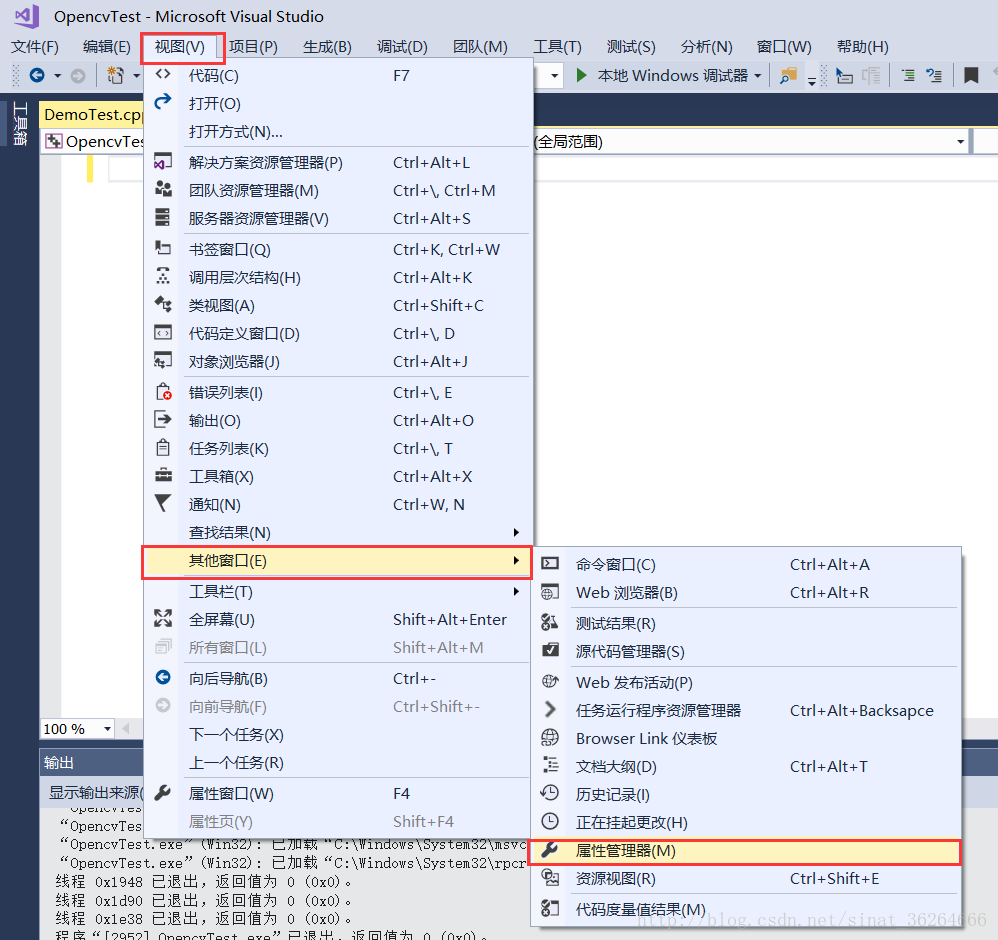Image resolution: width=998 pixels, height=940 pixels.
Task: Open the 100 % zoom dropdown
Action: (108, 729)
